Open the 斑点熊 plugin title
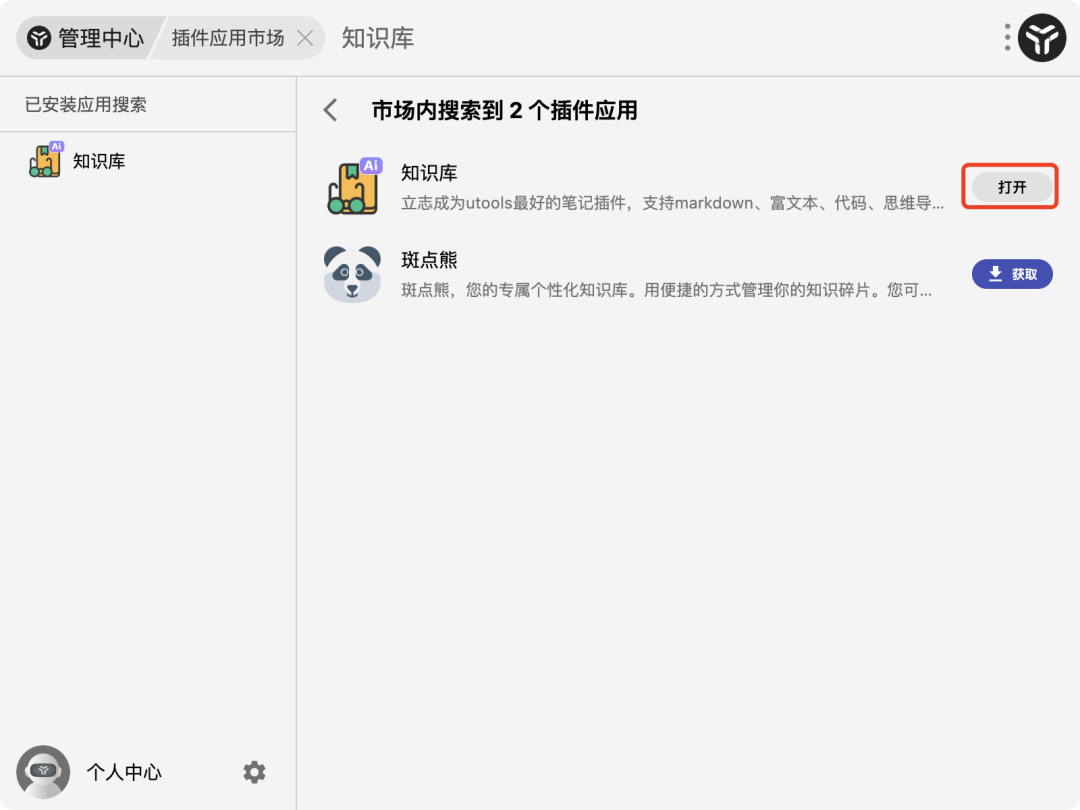1080x810 pixels. [x=429, y=260]
